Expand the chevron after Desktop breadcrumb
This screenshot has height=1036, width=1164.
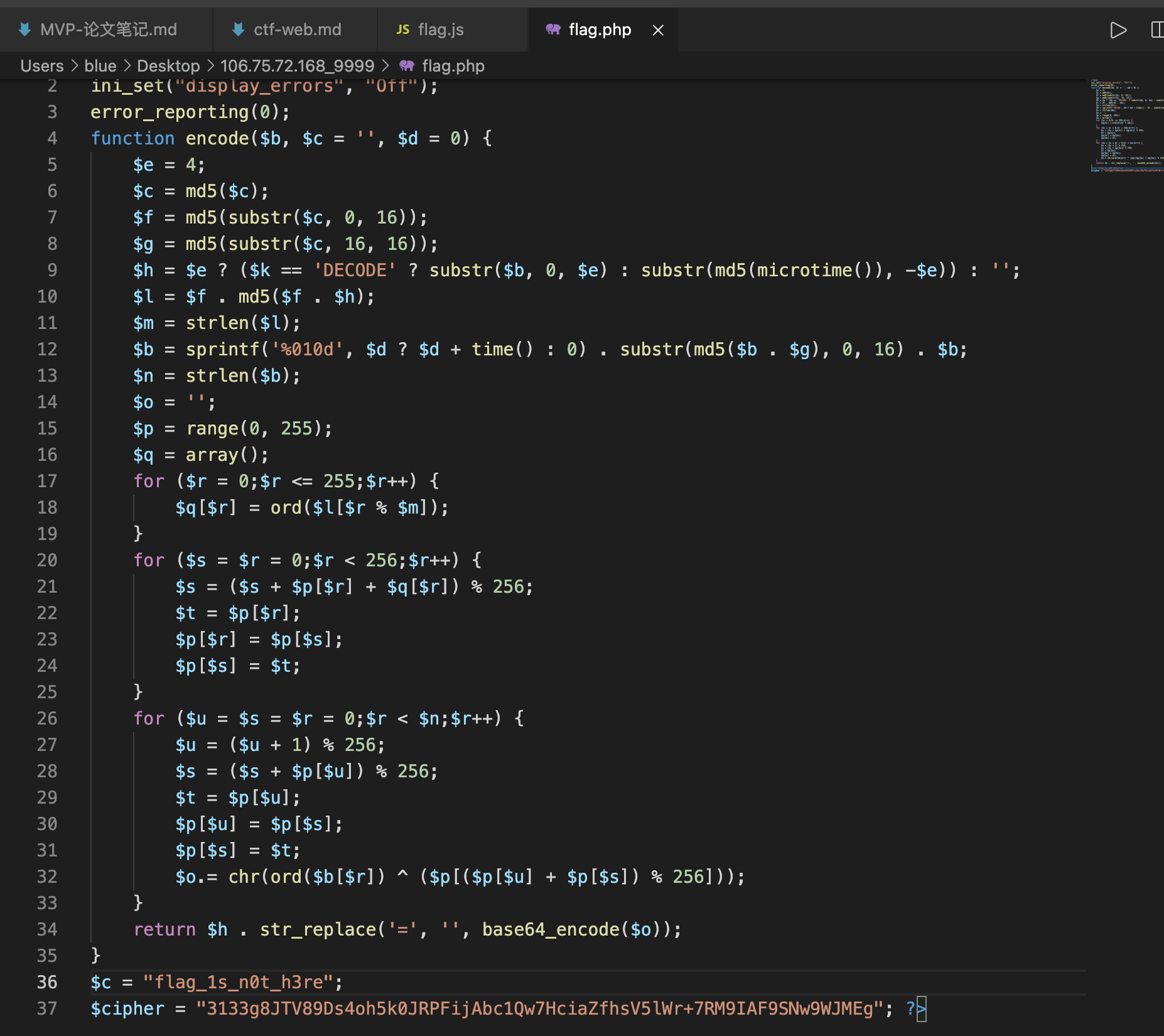coord(210,66)
